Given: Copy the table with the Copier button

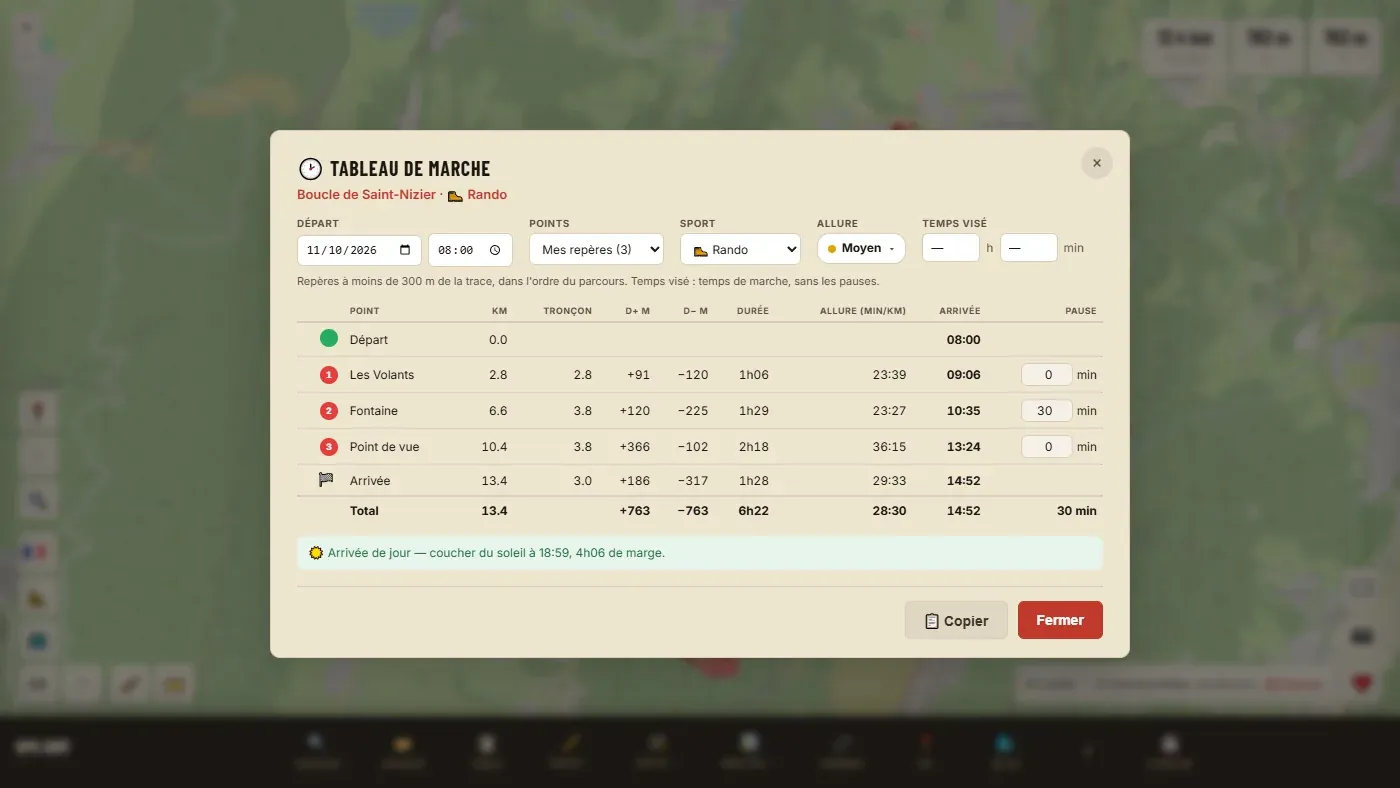Looking at the screenshot, I should tap(956, 620).
